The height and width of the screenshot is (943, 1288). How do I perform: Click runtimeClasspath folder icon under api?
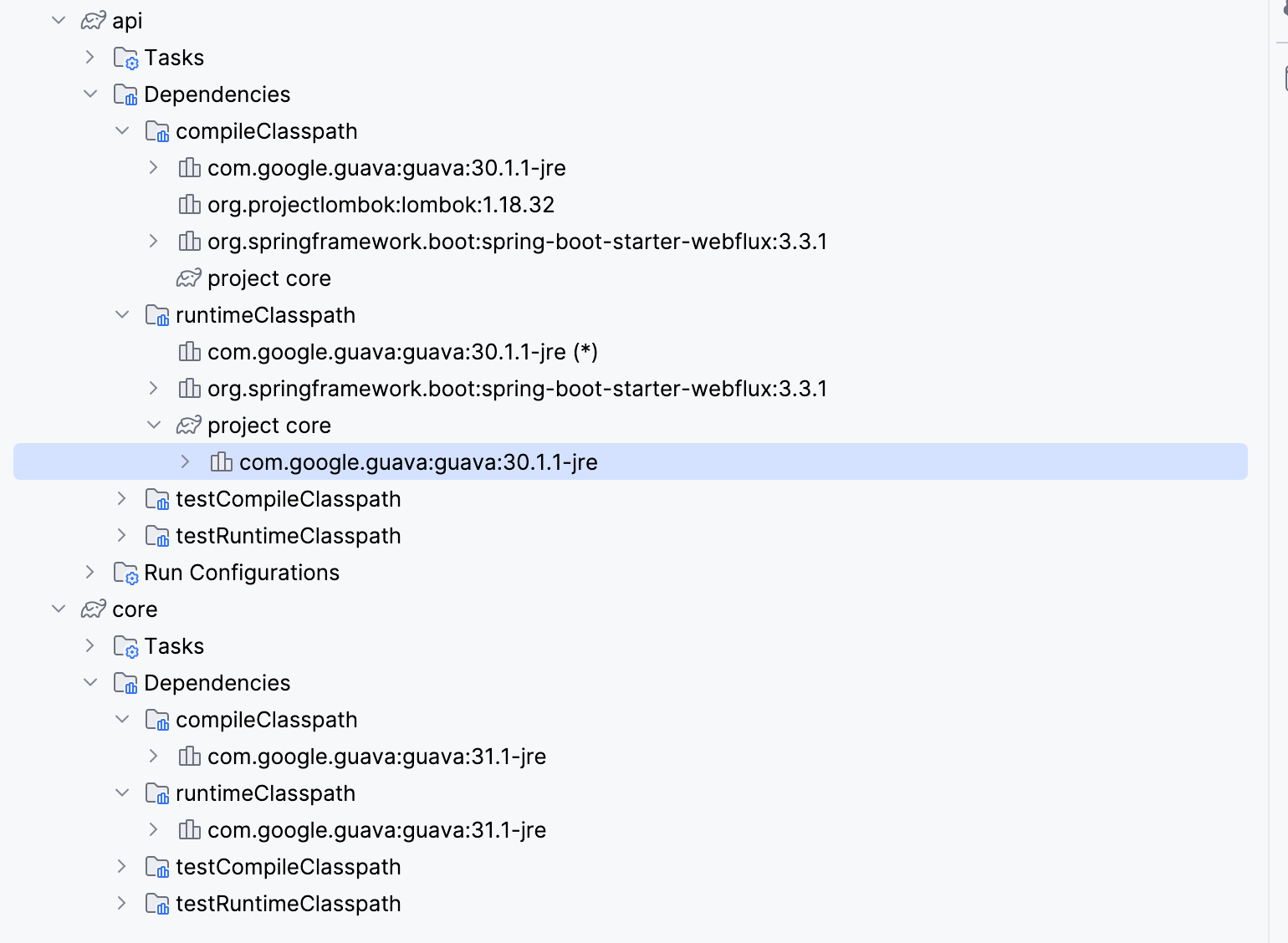157,315
